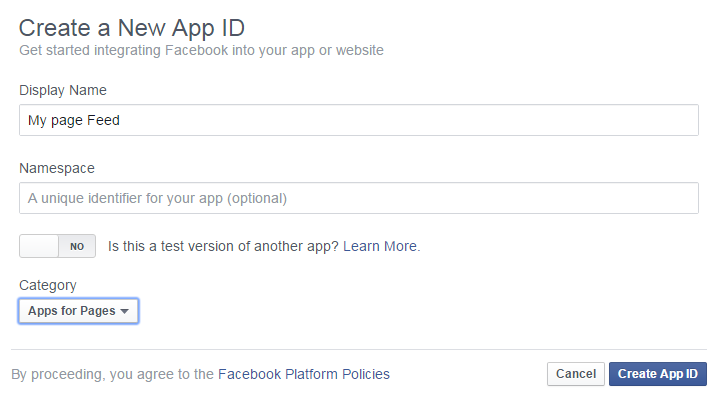The width and height of the screenshot is (717, 397).
Task: Open the Facebook Platform Policies link
Action: pyautogui.click(x=304, y=374)
